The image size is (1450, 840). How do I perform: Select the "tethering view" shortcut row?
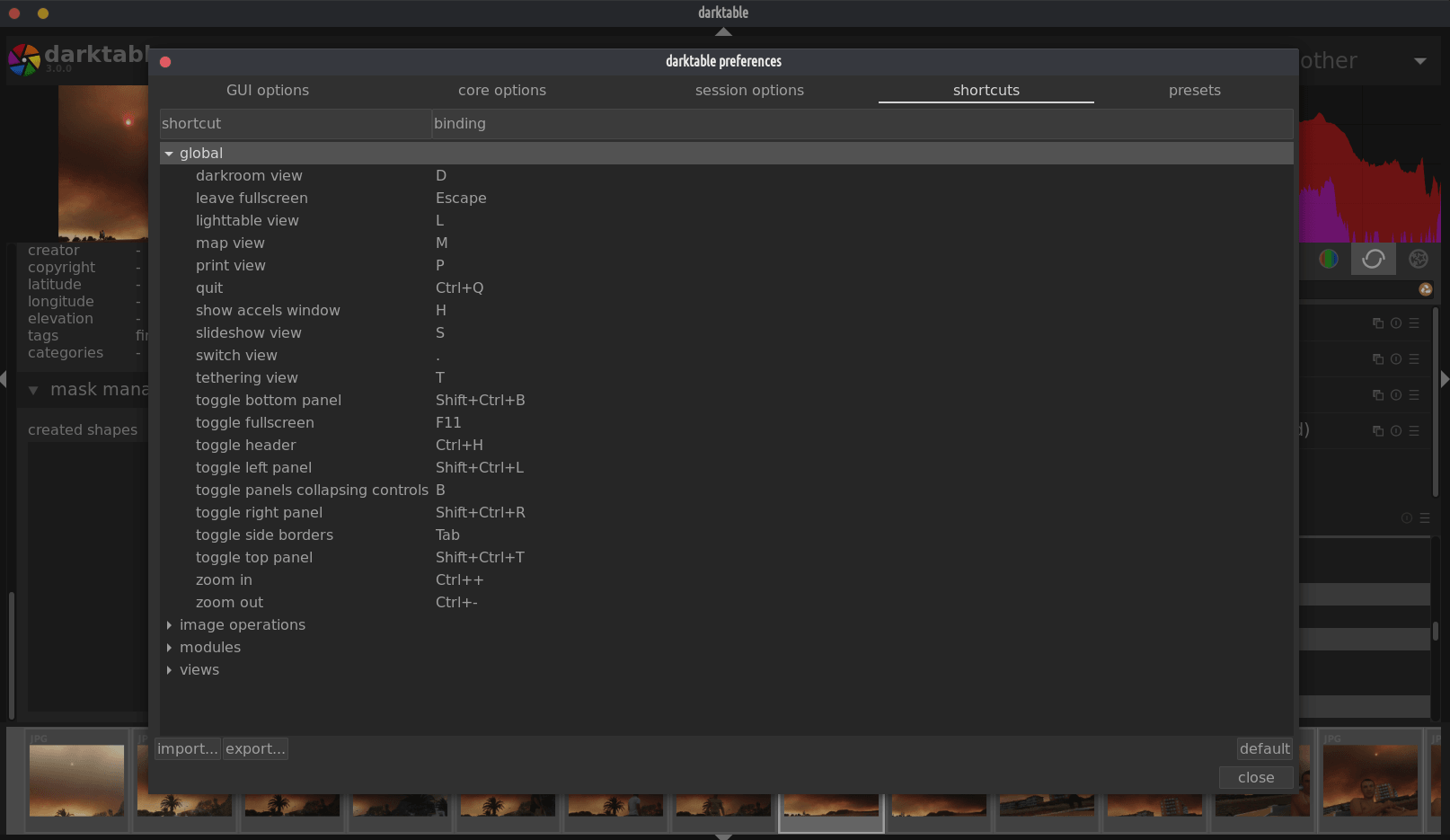(727, 378)
